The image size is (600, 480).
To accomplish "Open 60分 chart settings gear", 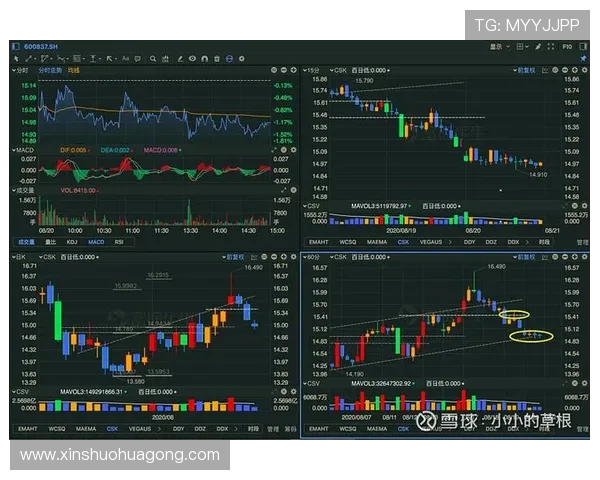I will pos(585,257).
